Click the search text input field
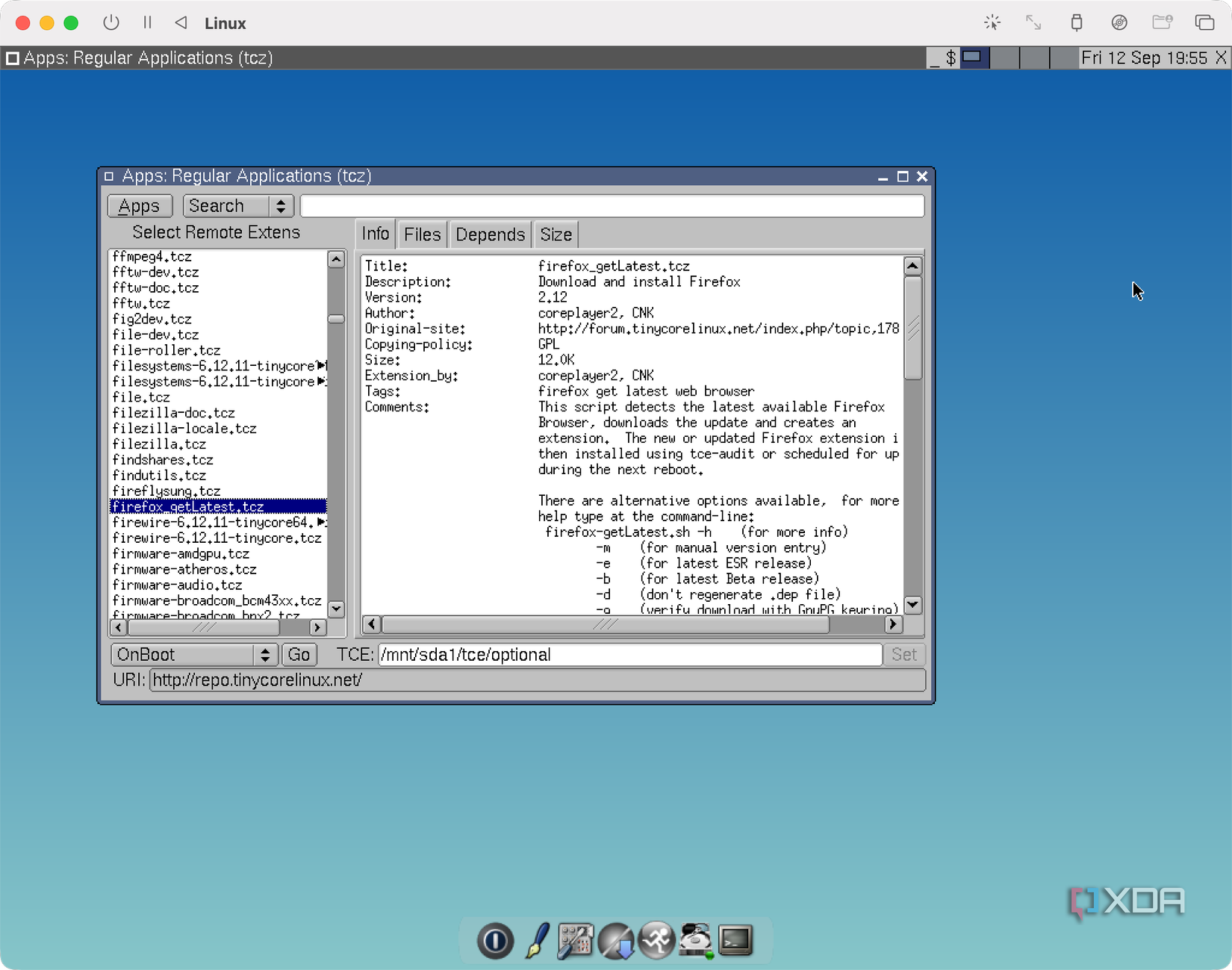Screen dimensions: 1232x970 click(x=612, y=206)
